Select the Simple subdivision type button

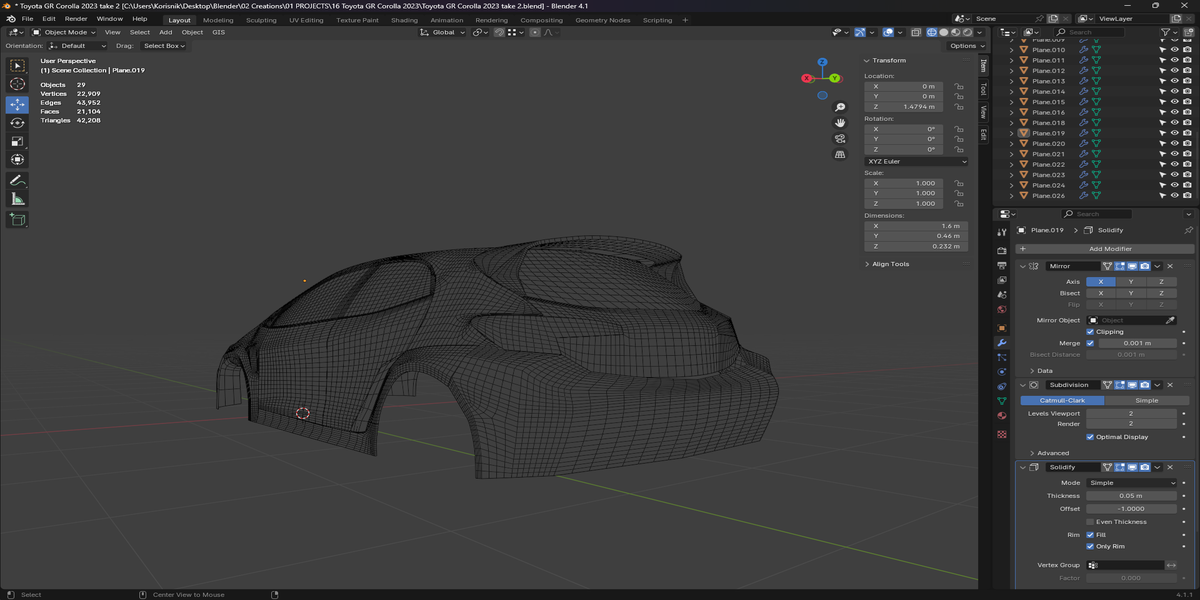(x=1146, y=400)
